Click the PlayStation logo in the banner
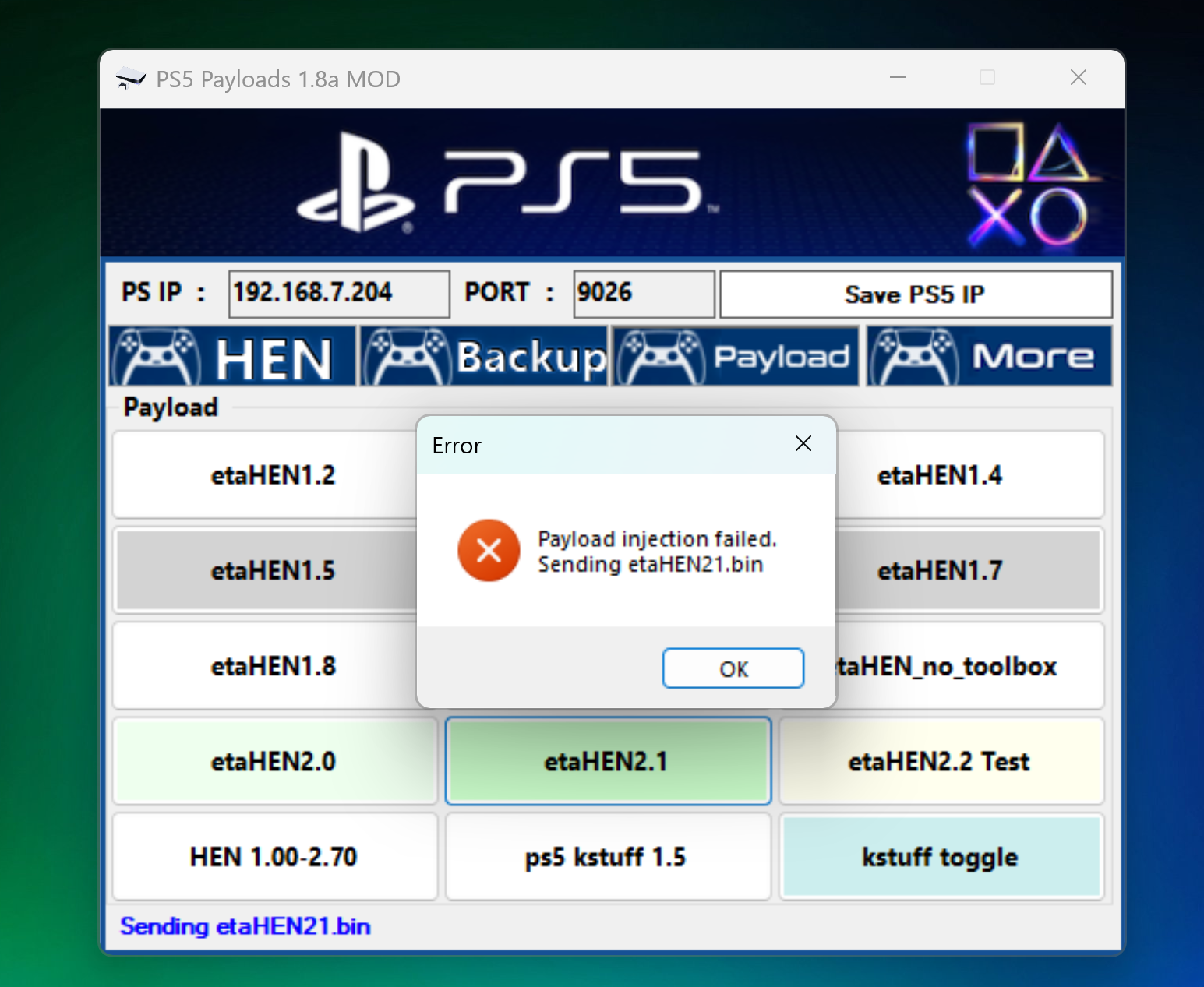1204x987 pixels. (355, 183)
